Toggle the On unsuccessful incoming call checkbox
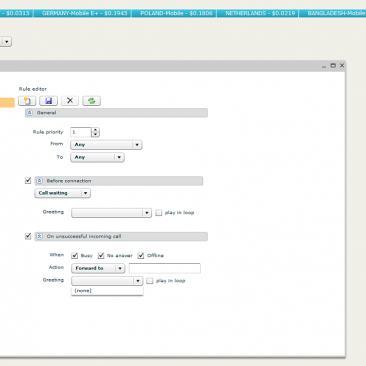Image resolution: width=366 pixels, height=366 pixels. click(x=28, y=236)
